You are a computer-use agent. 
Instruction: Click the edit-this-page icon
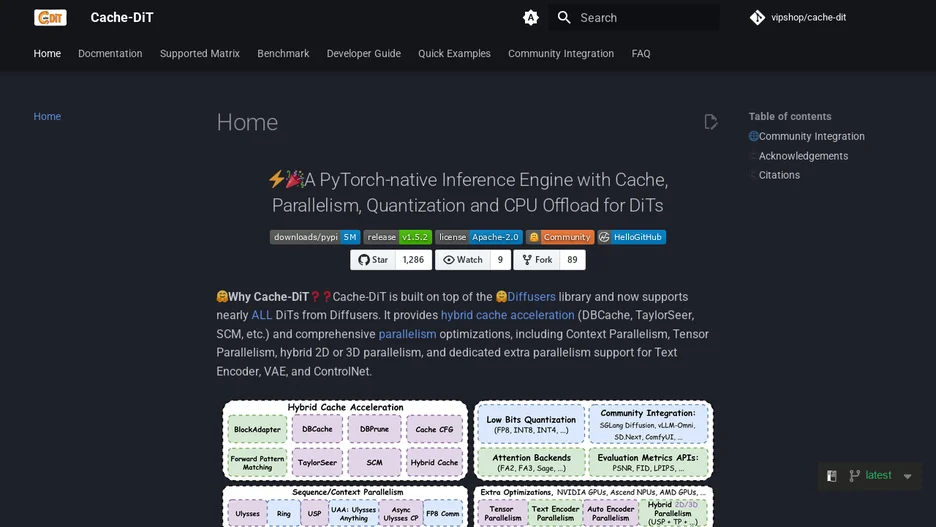click(x=710, y=122)
